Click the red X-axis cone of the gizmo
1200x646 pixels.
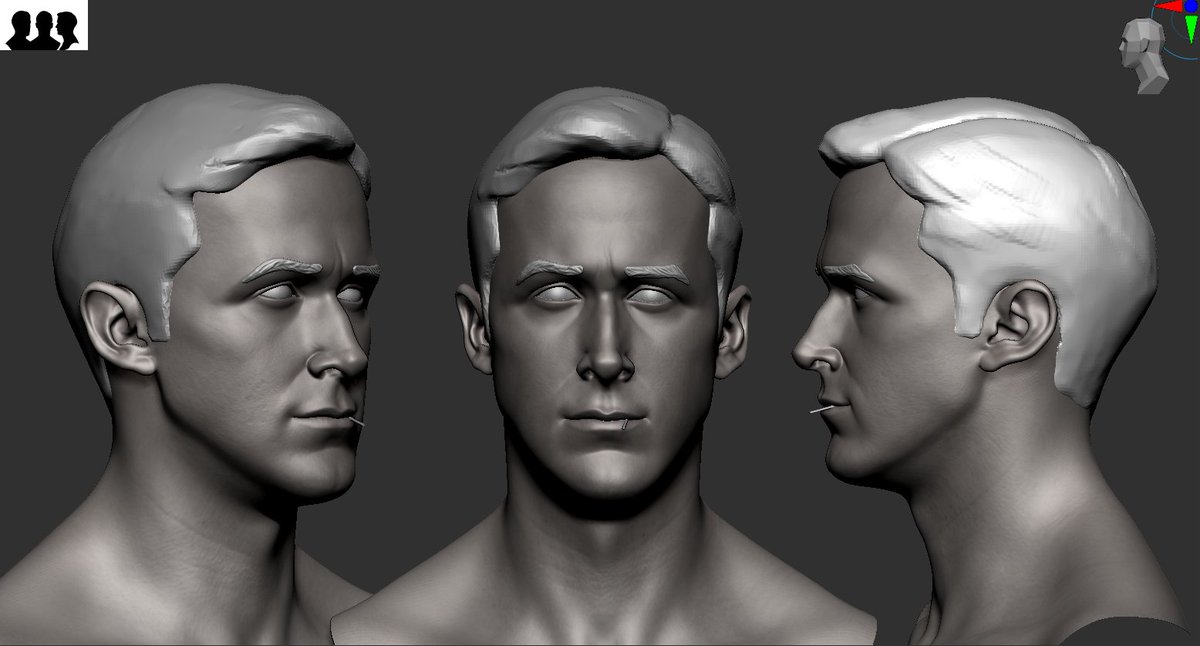pos(1169,6)
